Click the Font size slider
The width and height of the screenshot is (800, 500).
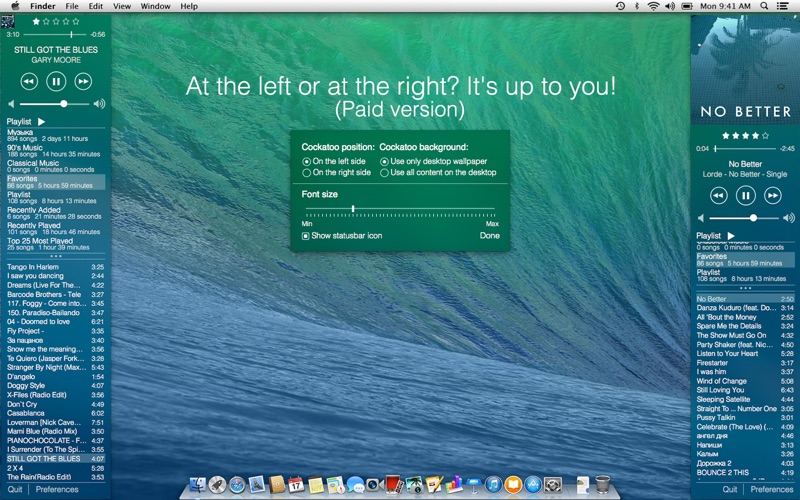point(400,209)
